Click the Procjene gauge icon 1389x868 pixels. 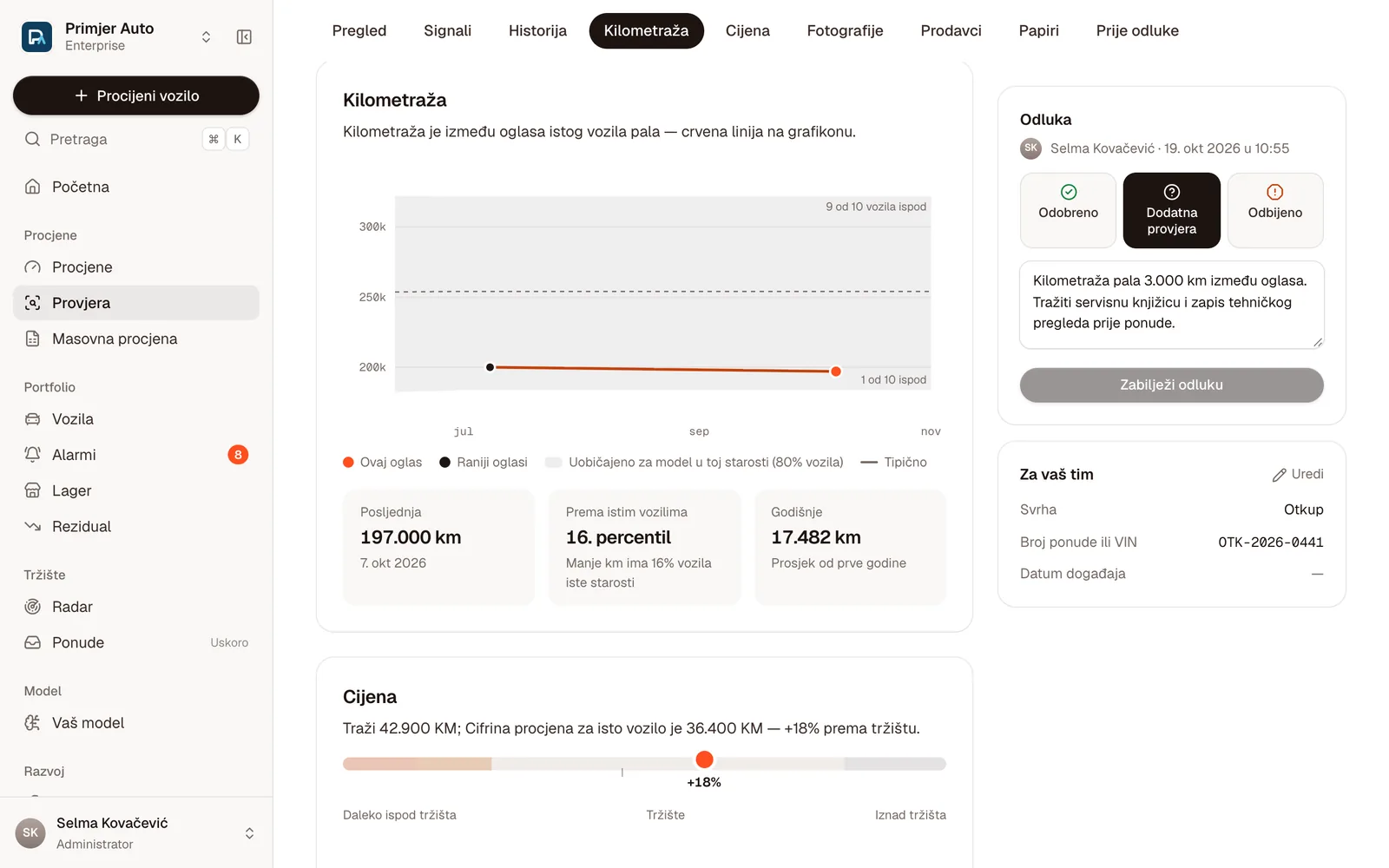click(32, 267)
